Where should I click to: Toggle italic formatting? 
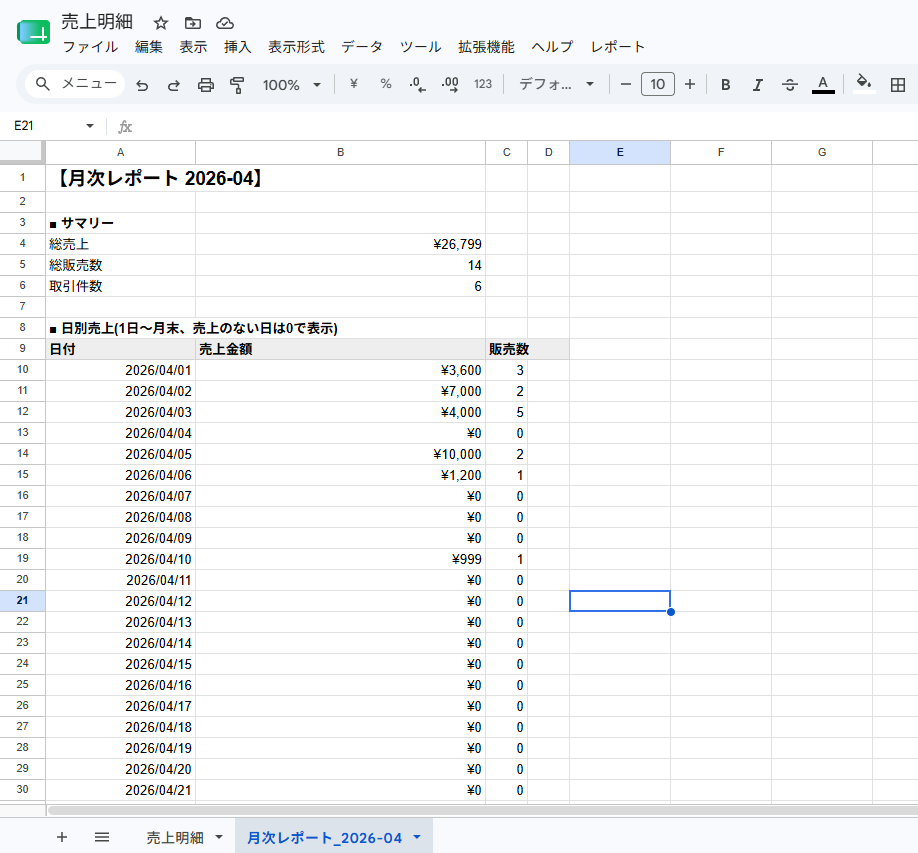pyautogui.click(x=758, y=85)
